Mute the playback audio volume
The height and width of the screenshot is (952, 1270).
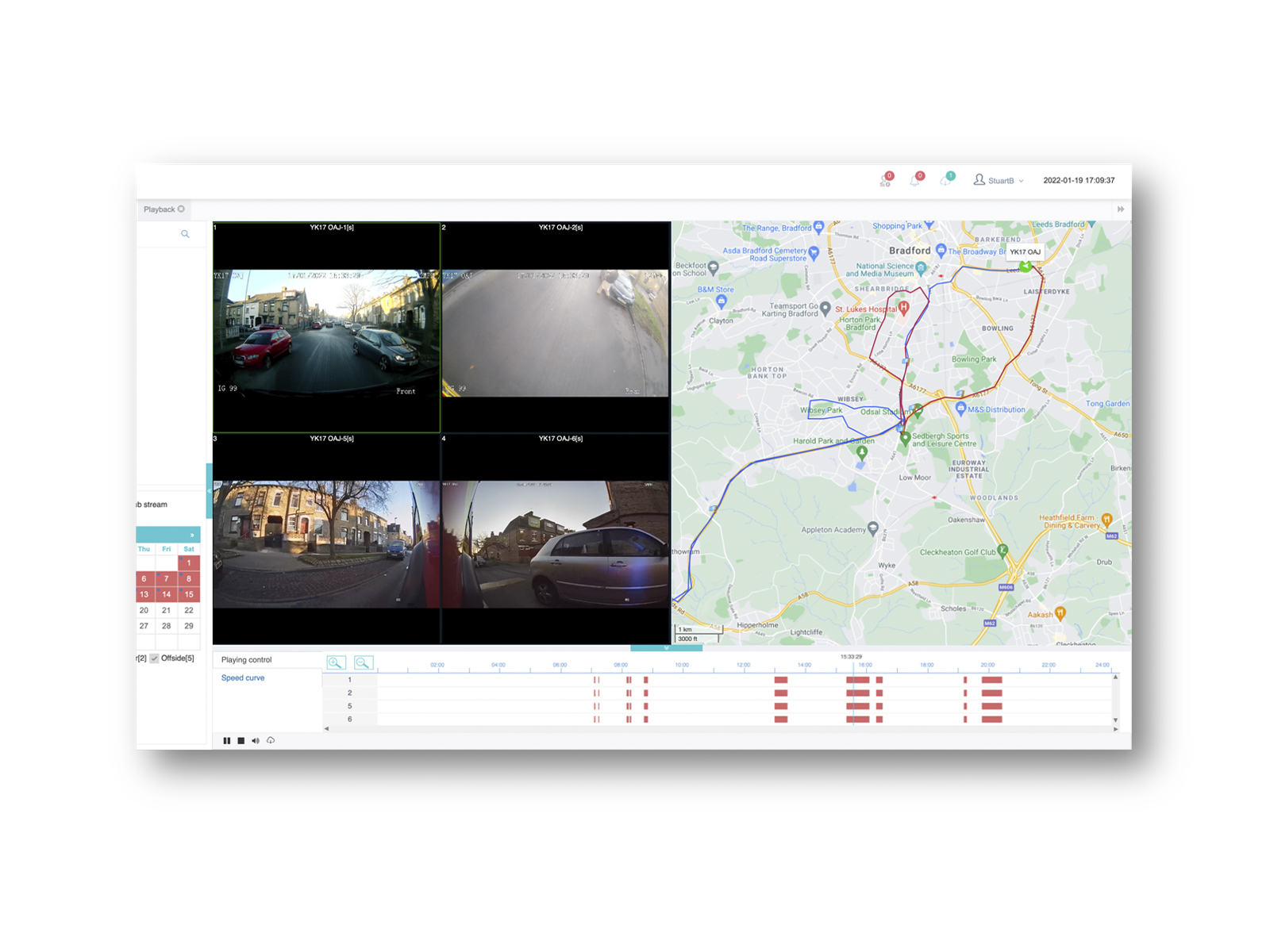256,741
